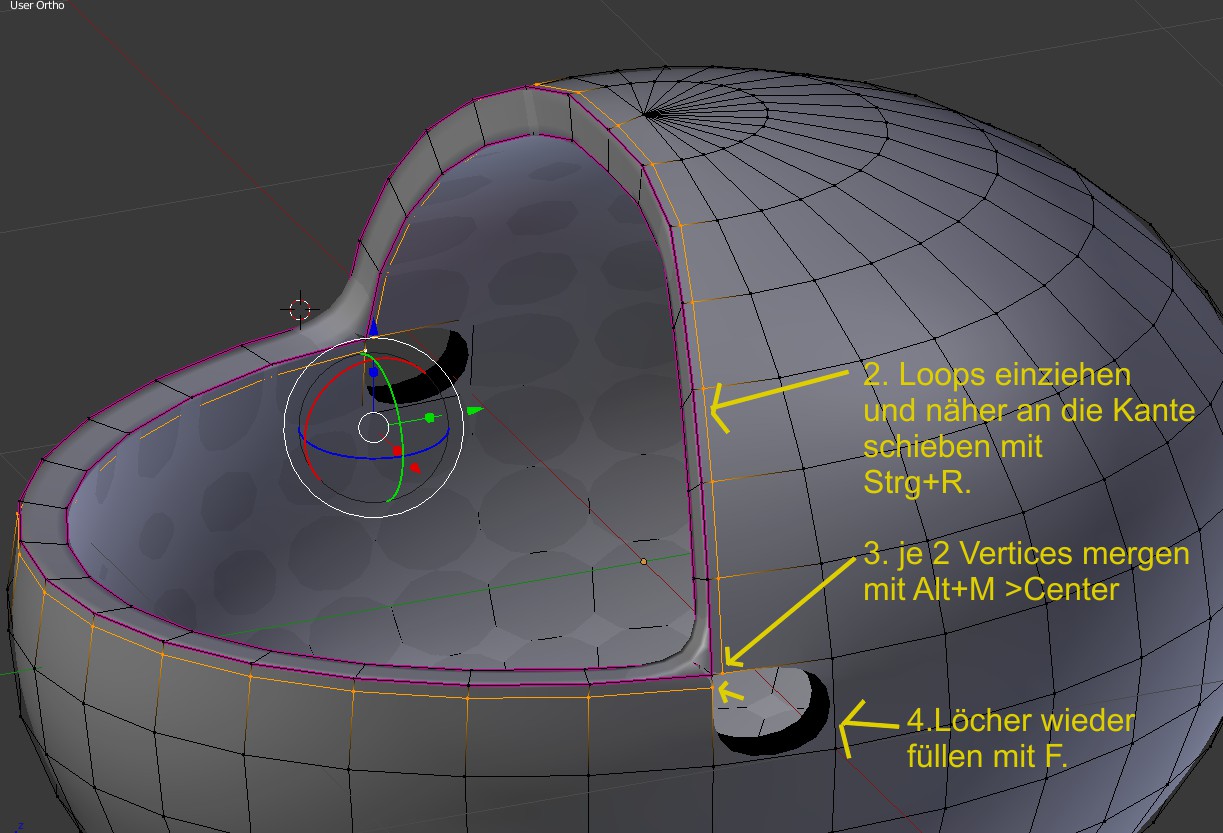The image size is (1223, 833).
Task: Select the orange vertex inside the heart cavity
Action: tap(643, 562)
